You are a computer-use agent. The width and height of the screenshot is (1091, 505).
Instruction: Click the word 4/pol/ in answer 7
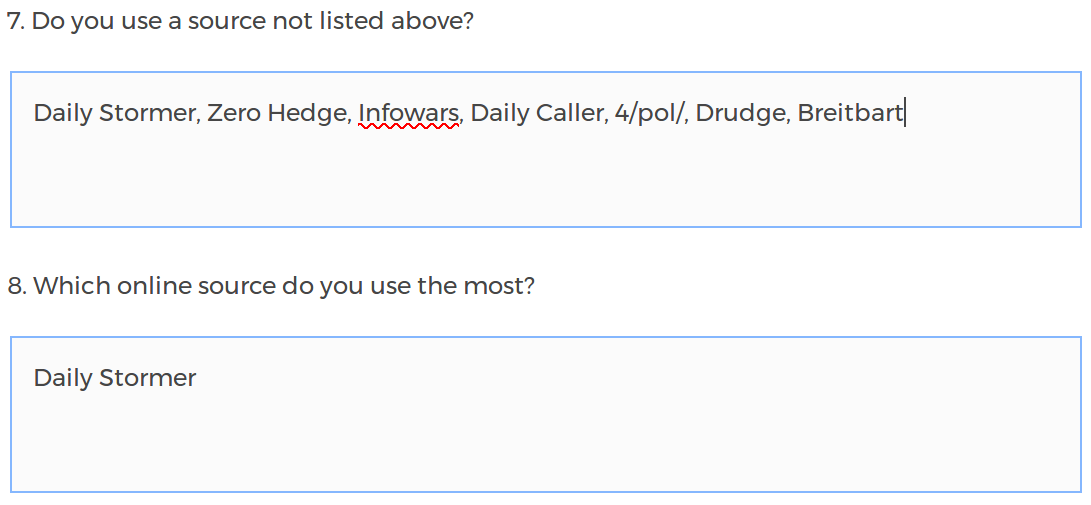(x=650, y=113)
